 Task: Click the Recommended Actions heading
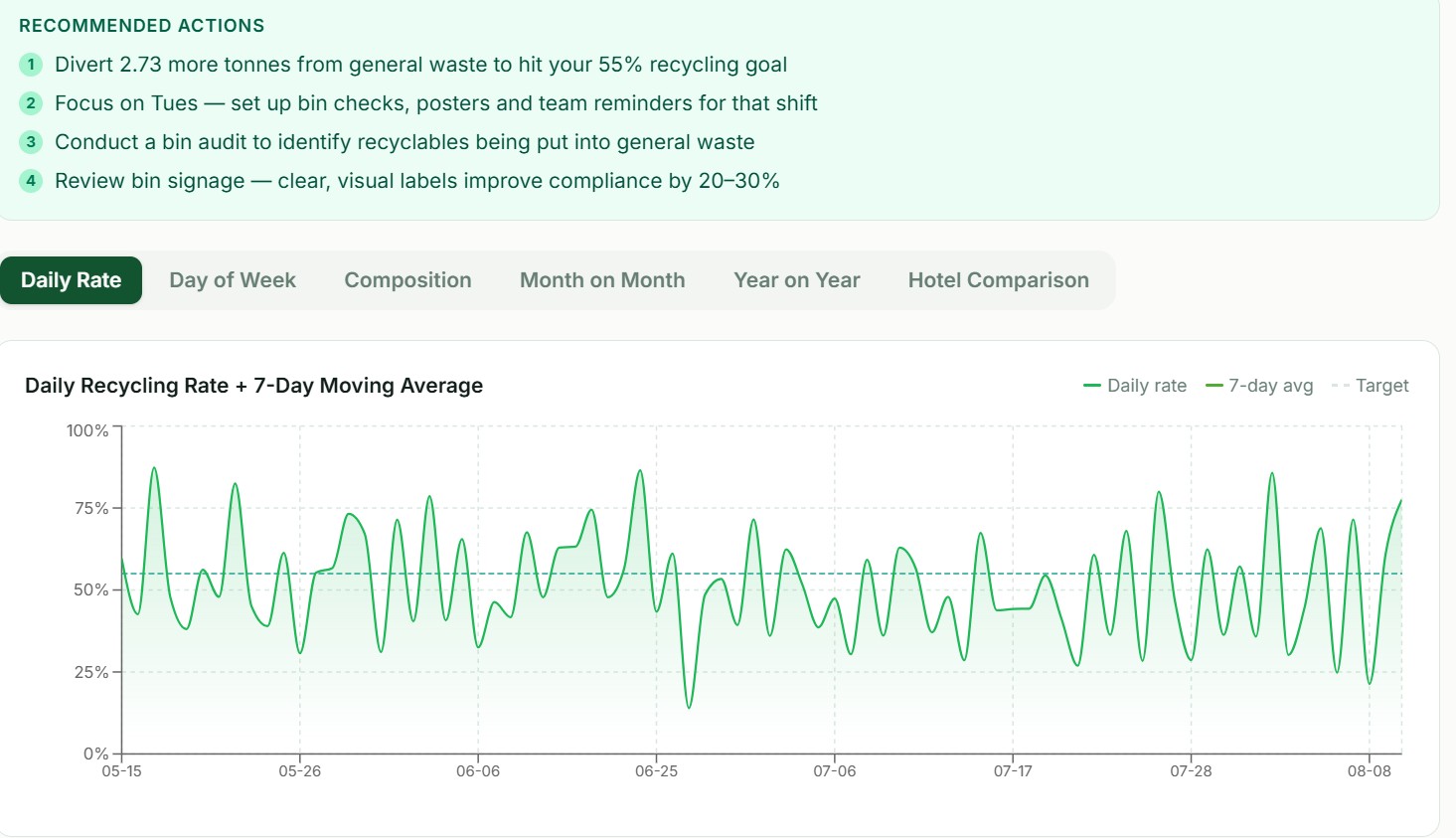pos(142,26)
